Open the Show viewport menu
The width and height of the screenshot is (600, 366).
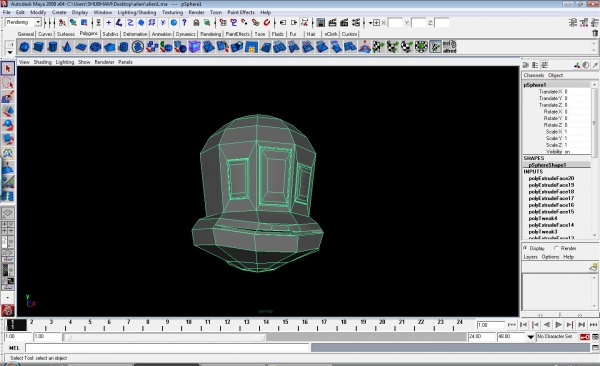84,62
